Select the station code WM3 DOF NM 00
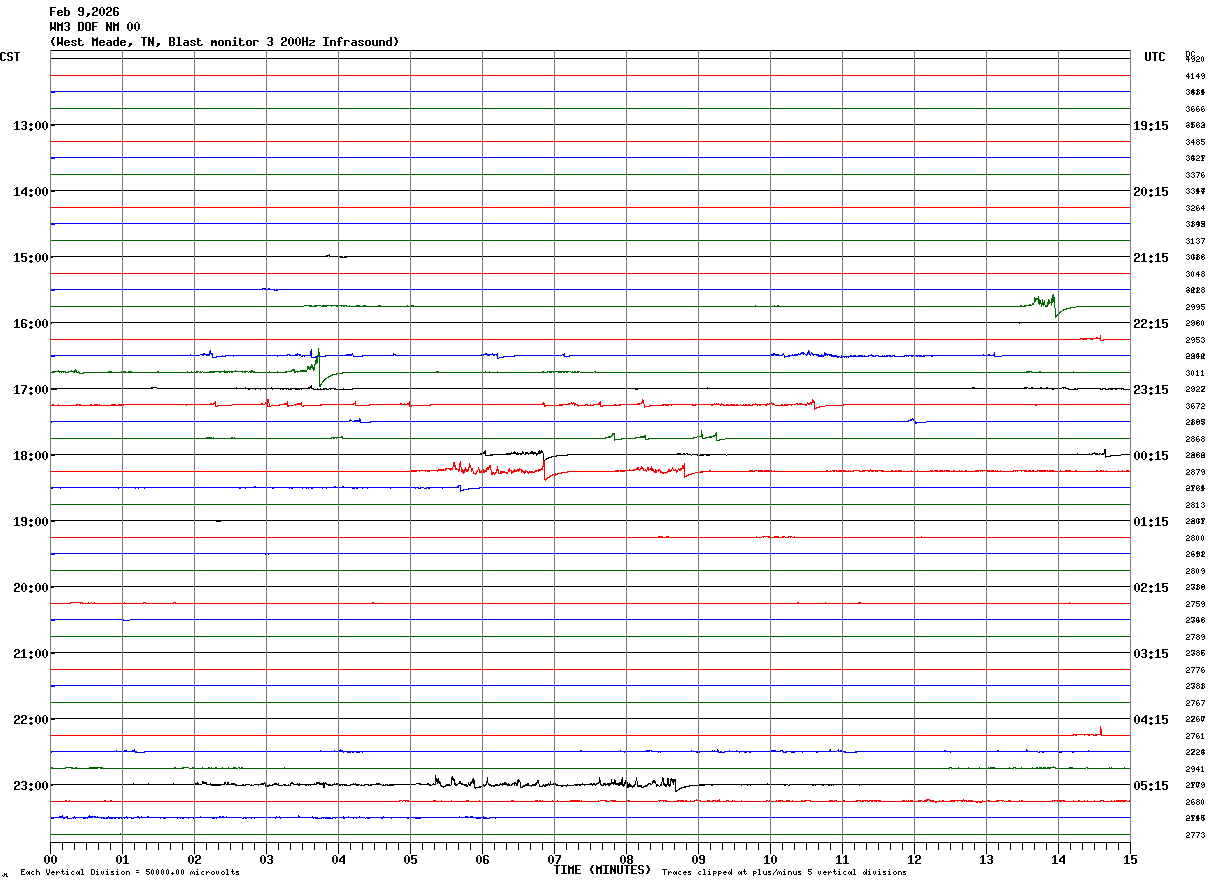This screenshot has height=886, width=1210. [95, 27]
